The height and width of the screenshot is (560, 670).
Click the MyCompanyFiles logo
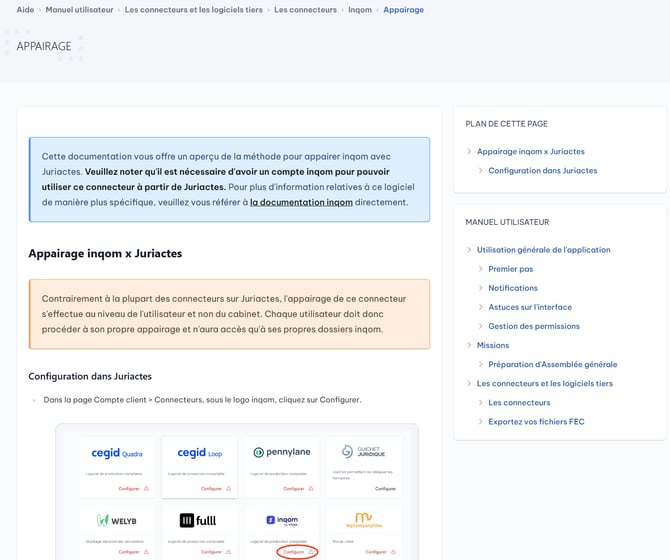[x=363, y=518]
